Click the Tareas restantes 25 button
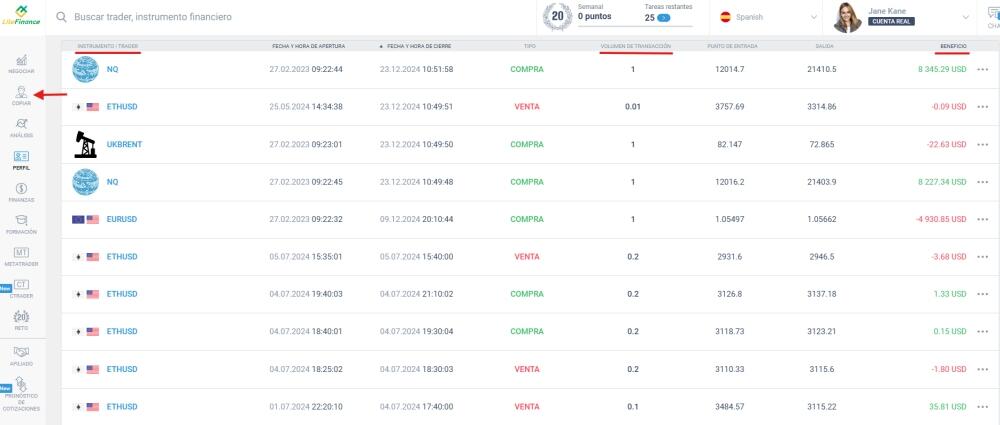Image resolution: width=1000 pixels, height=425 pixels. (663, 18)
